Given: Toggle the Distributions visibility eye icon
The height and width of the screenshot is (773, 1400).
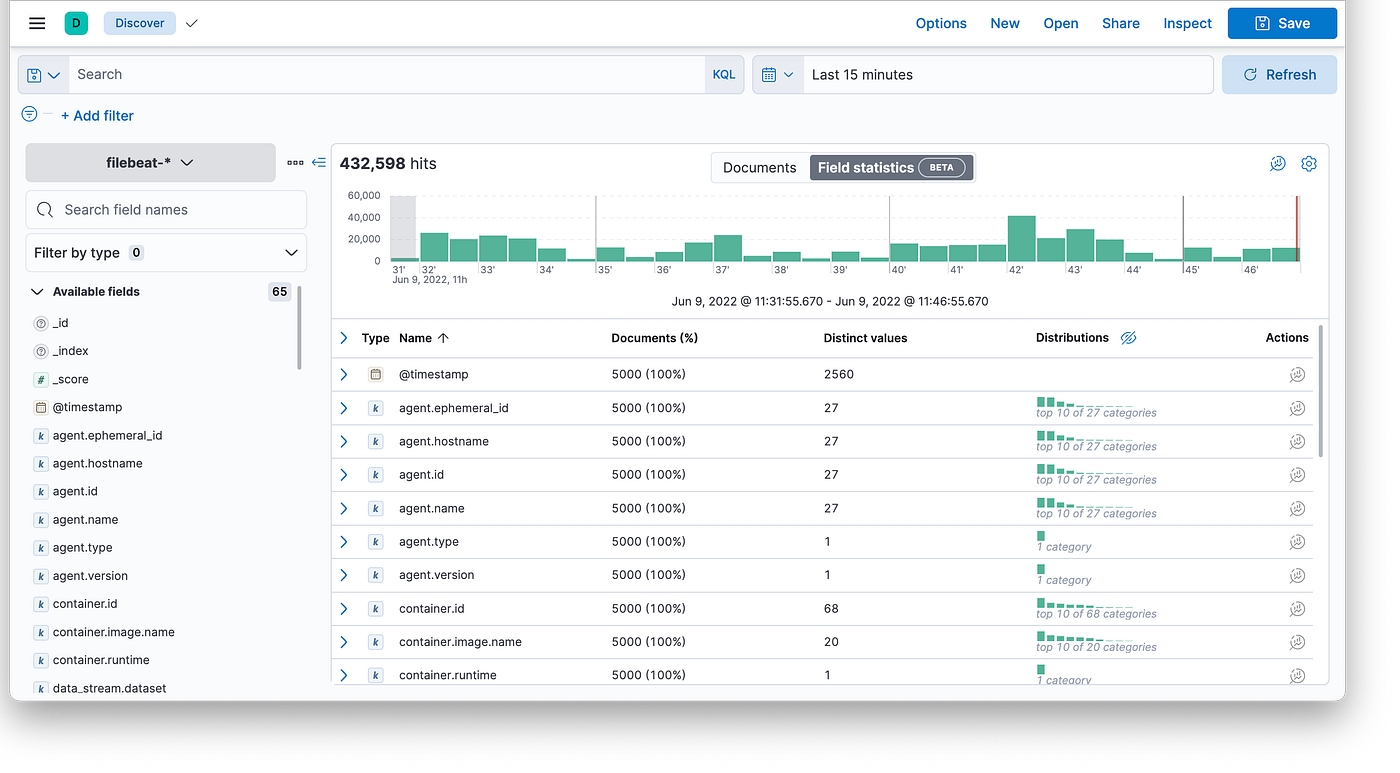Looking at the screenshot, I should click(x=1128, y=338).
